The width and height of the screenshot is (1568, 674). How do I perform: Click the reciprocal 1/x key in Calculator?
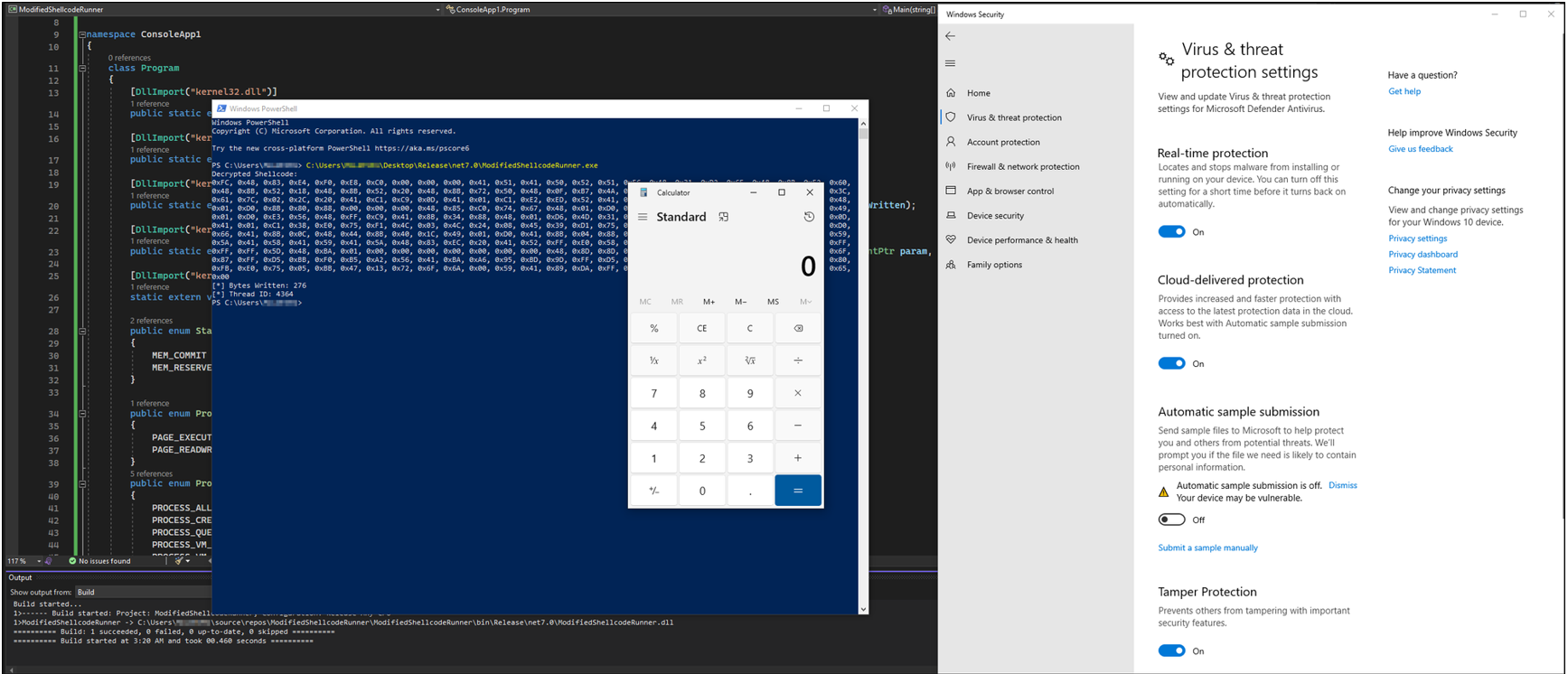(654, 360)
